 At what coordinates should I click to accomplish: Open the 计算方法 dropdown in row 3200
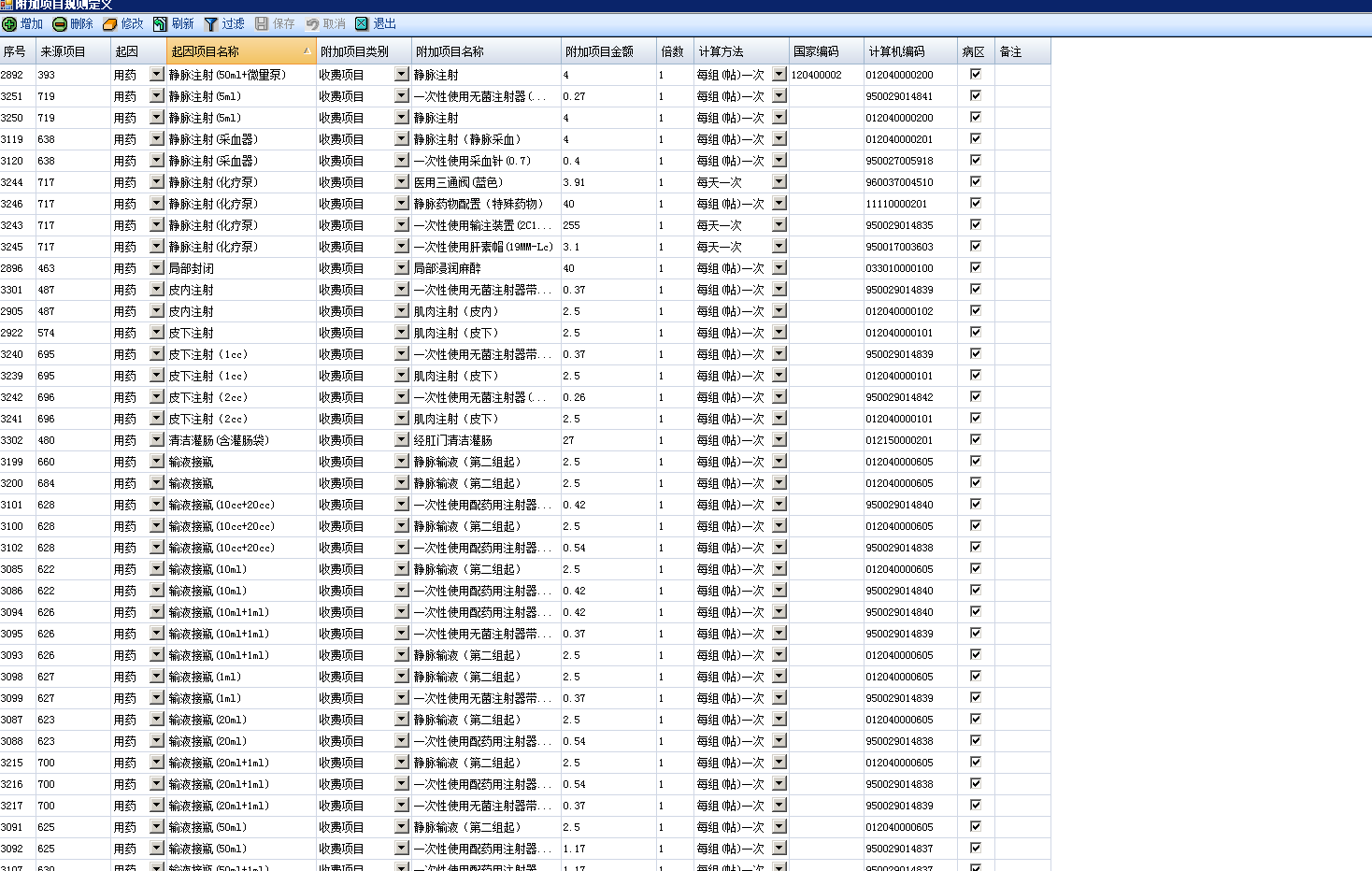click(x=779, y=482)
